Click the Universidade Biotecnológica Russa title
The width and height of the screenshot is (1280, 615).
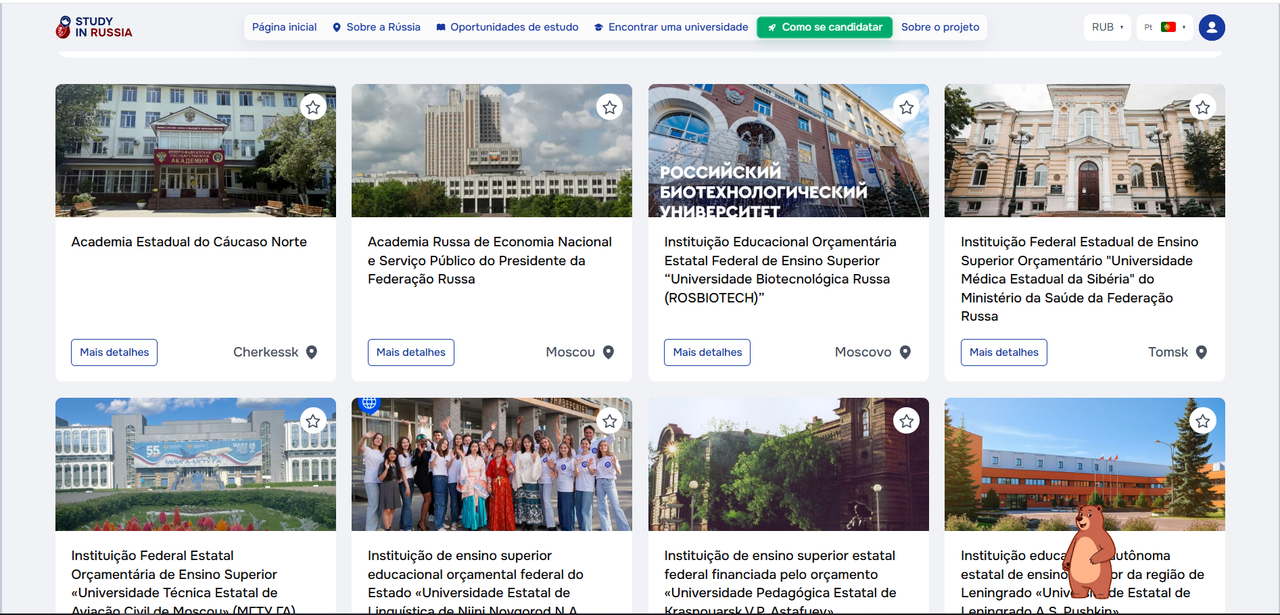pos(780,270)
